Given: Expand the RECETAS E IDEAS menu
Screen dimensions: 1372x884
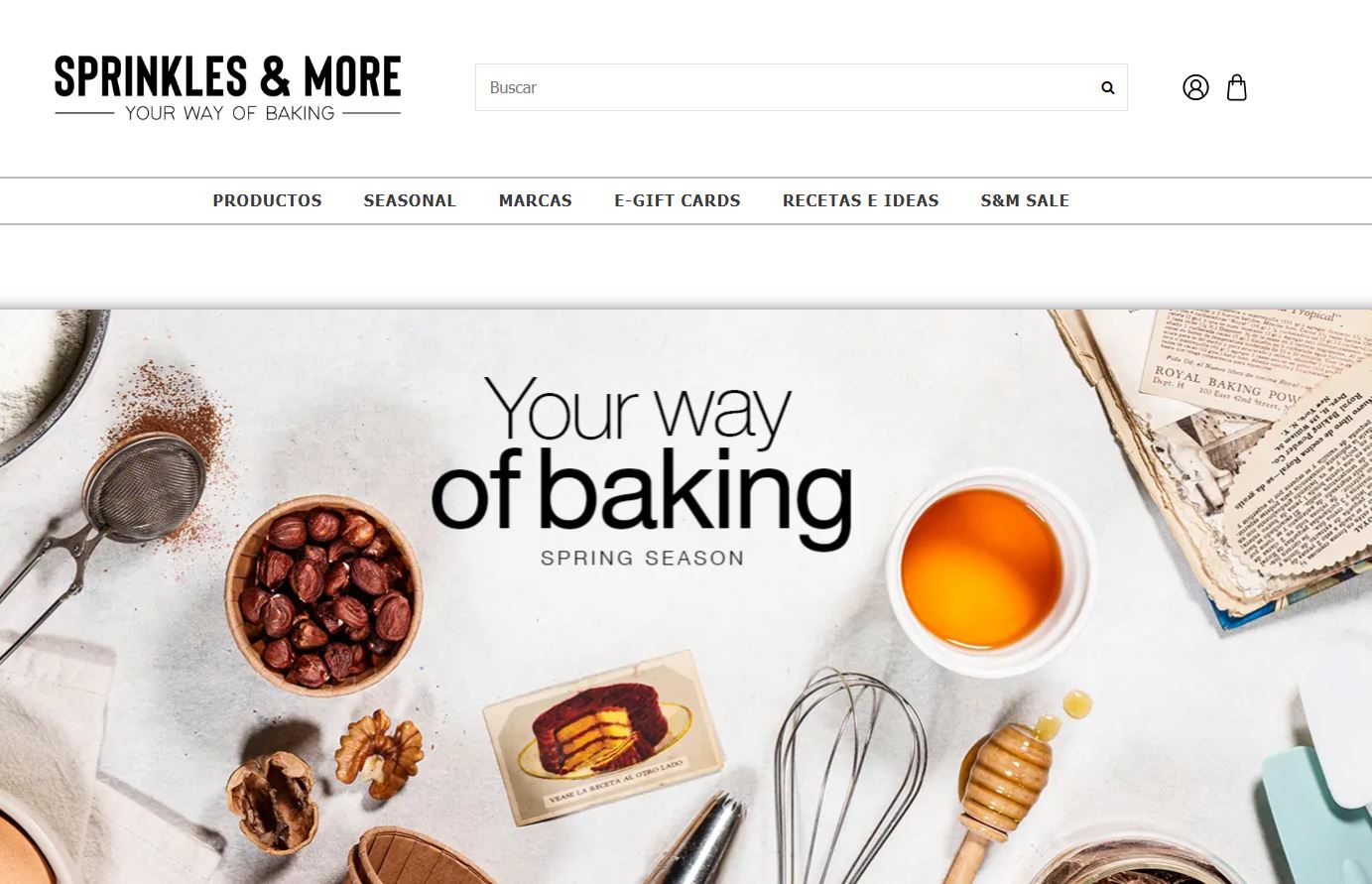Looking at the screenshot, I should tap(861, 200).
